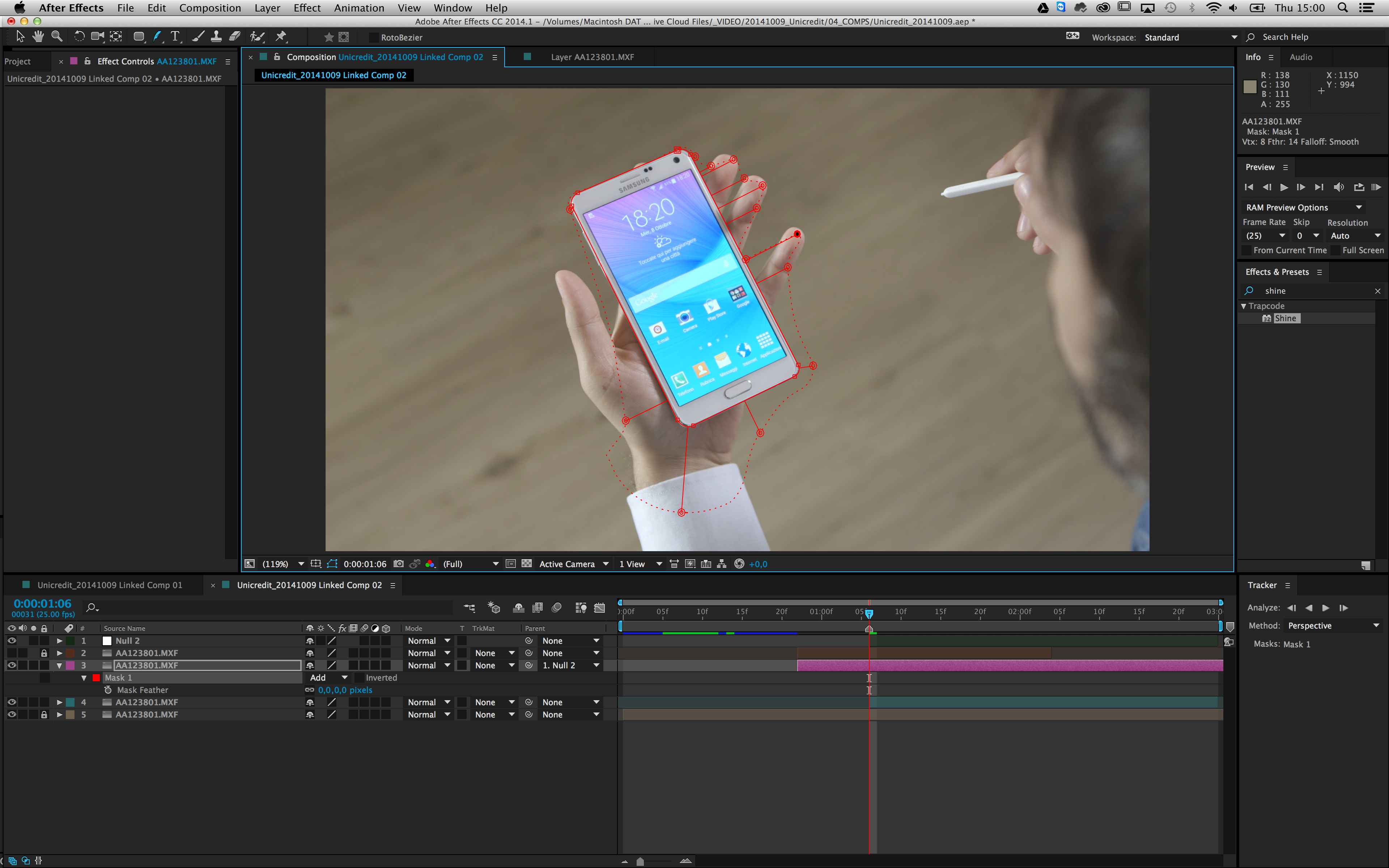Viewport: 1389px width, 868px height.
Task: Open the Animation menu
Action: tap(359, 8)
